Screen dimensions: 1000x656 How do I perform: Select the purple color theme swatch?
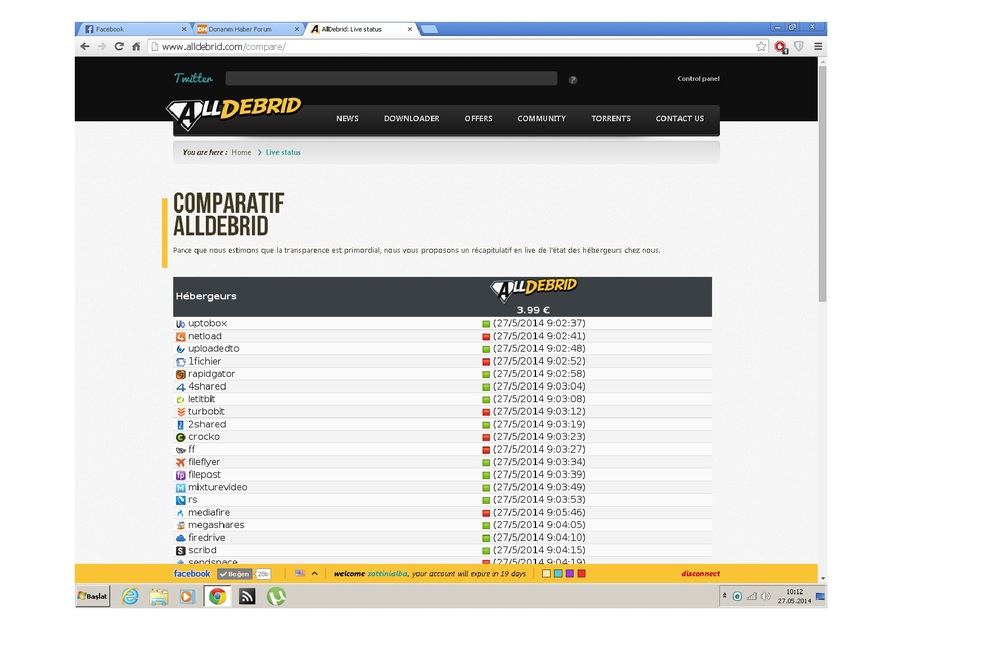tap(570, 574)
